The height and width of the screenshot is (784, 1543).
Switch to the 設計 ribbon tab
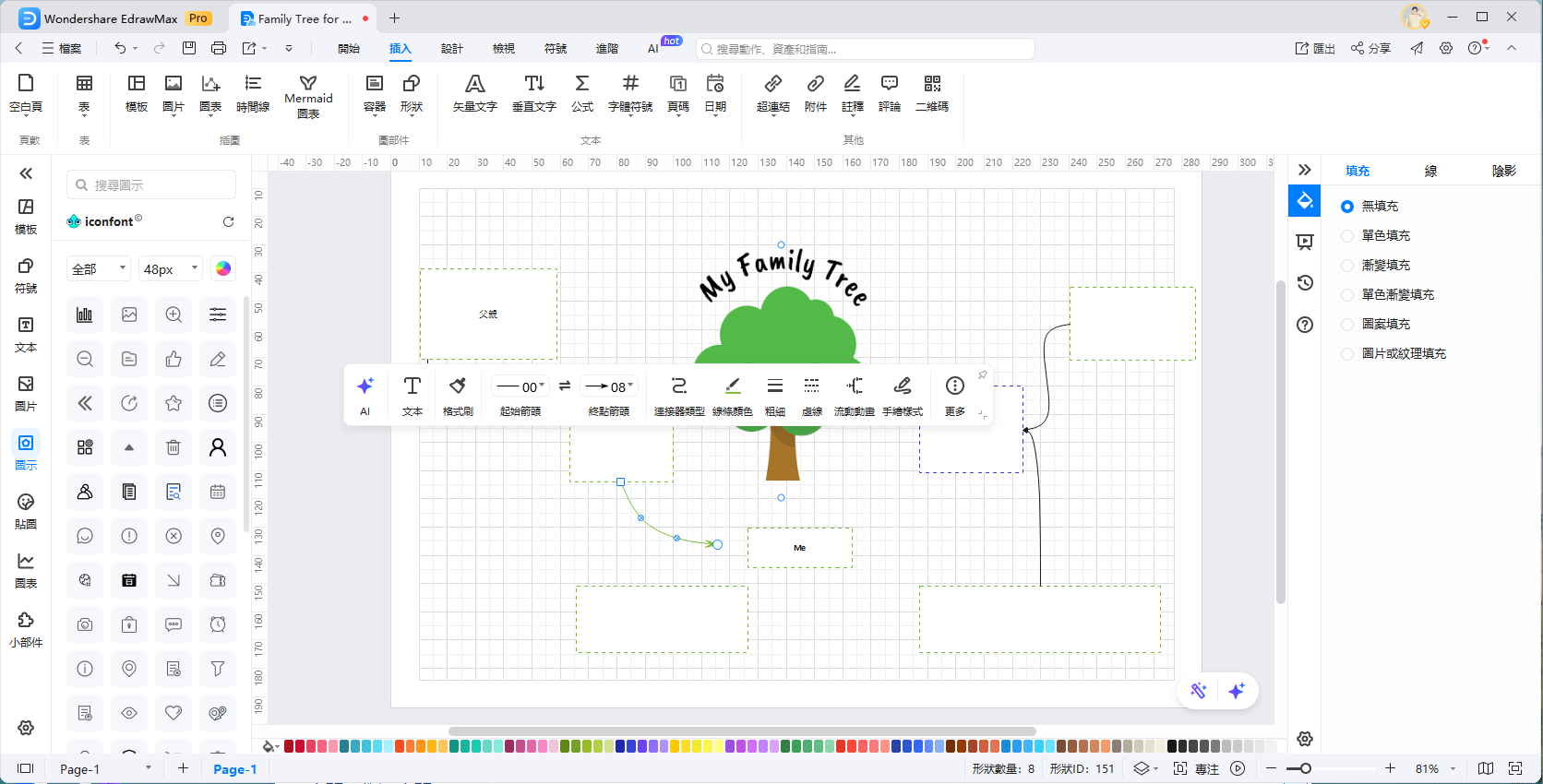451,49
